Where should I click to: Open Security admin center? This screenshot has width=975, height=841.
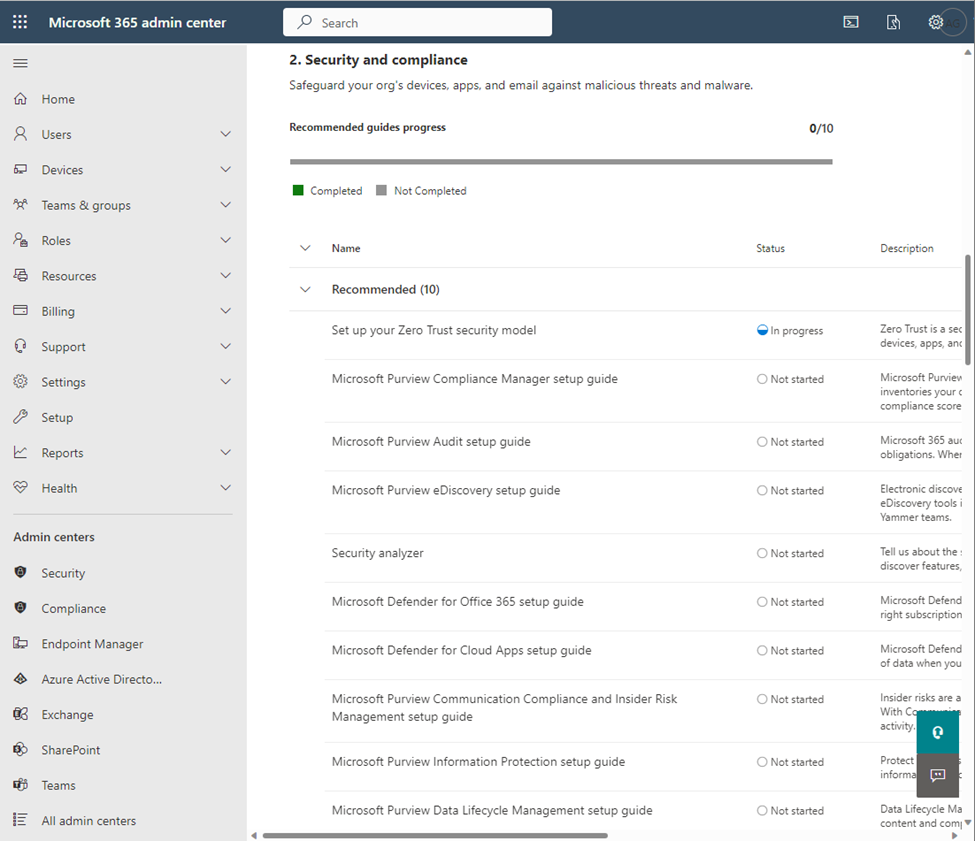coord(63,573)
